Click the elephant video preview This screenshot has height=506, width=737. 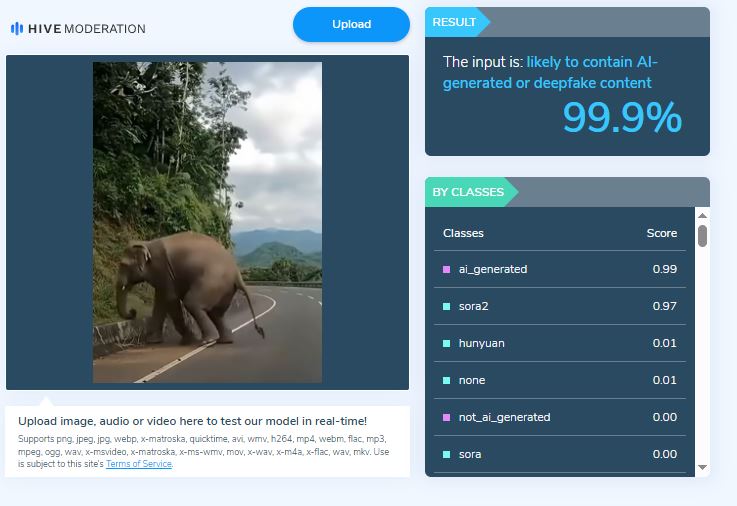pyautogui.click(x=207, y=222)
